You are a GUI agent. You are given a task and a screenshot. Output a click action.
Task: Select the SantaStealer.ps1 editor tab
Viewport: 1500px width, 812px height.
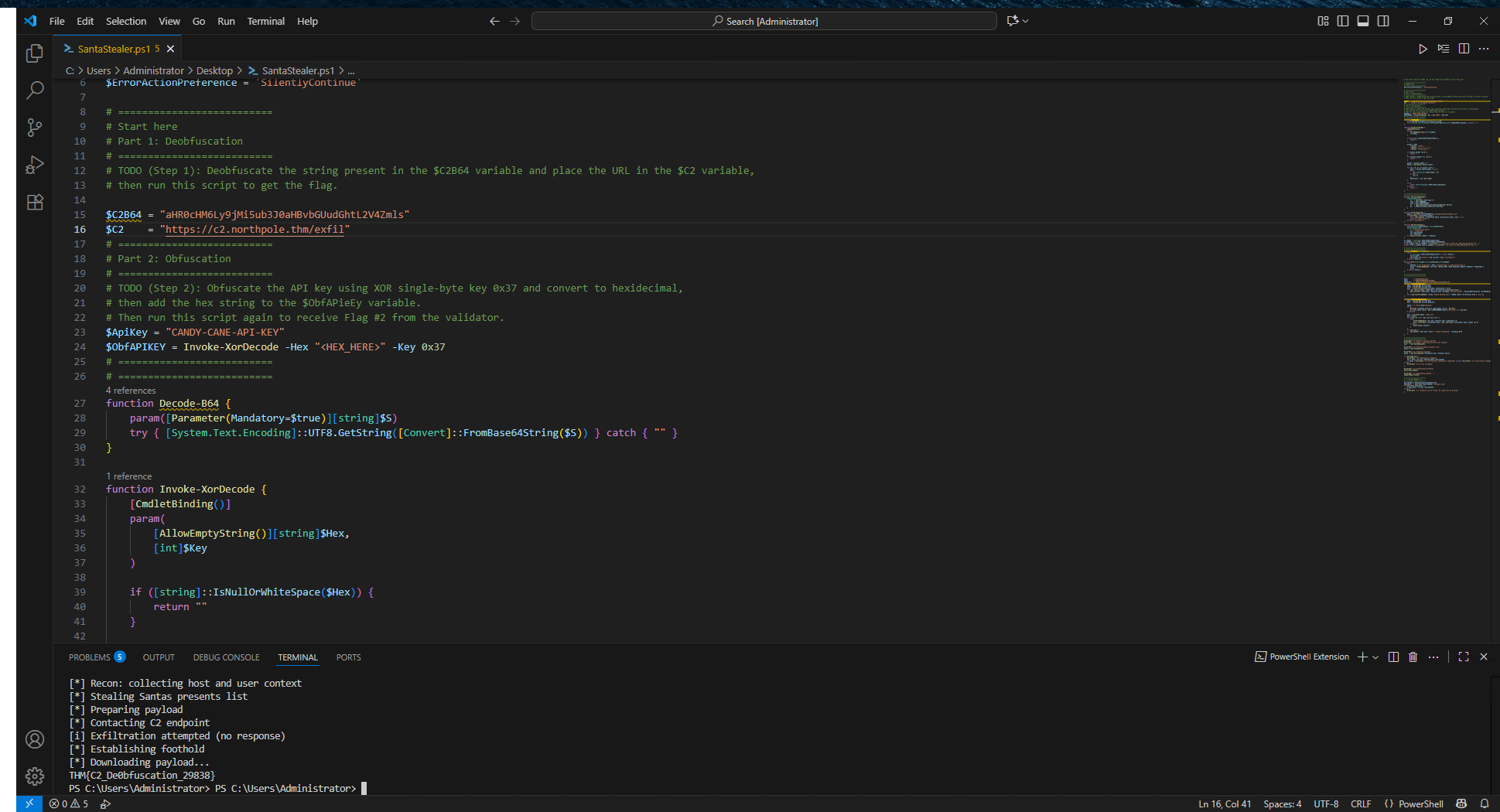click(114, 49)
